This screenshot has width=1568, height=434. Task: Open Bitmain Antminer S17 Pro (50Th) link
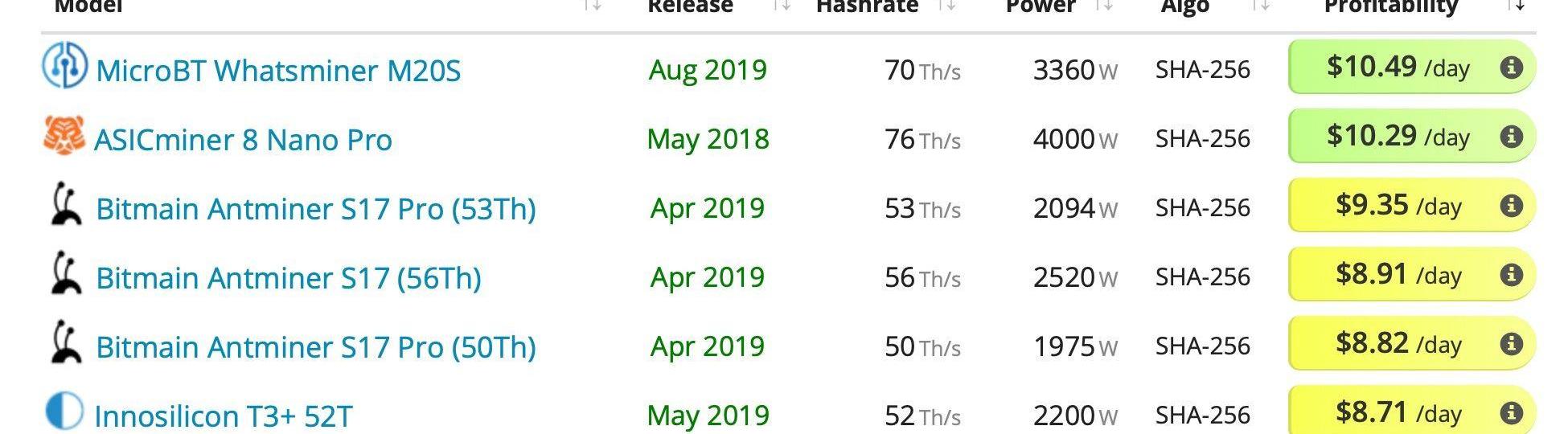point(316,347)
